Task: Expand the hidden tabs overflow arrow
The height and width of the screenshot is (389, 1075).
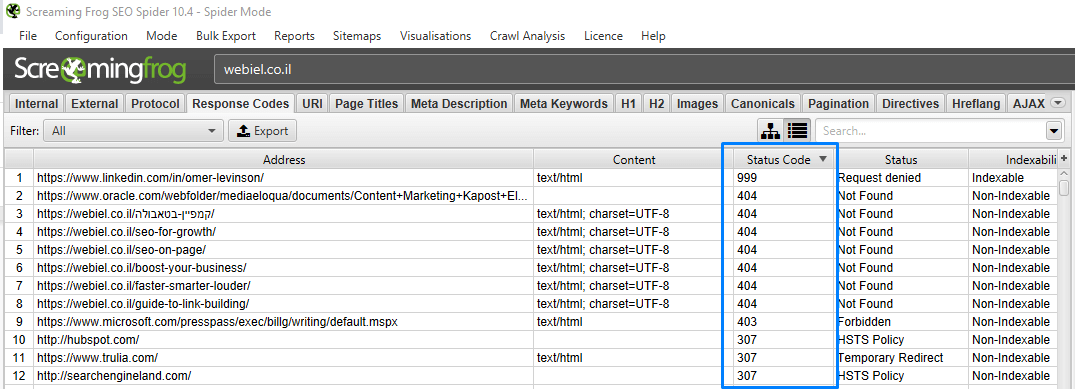Action: (x=1058, y=104)
